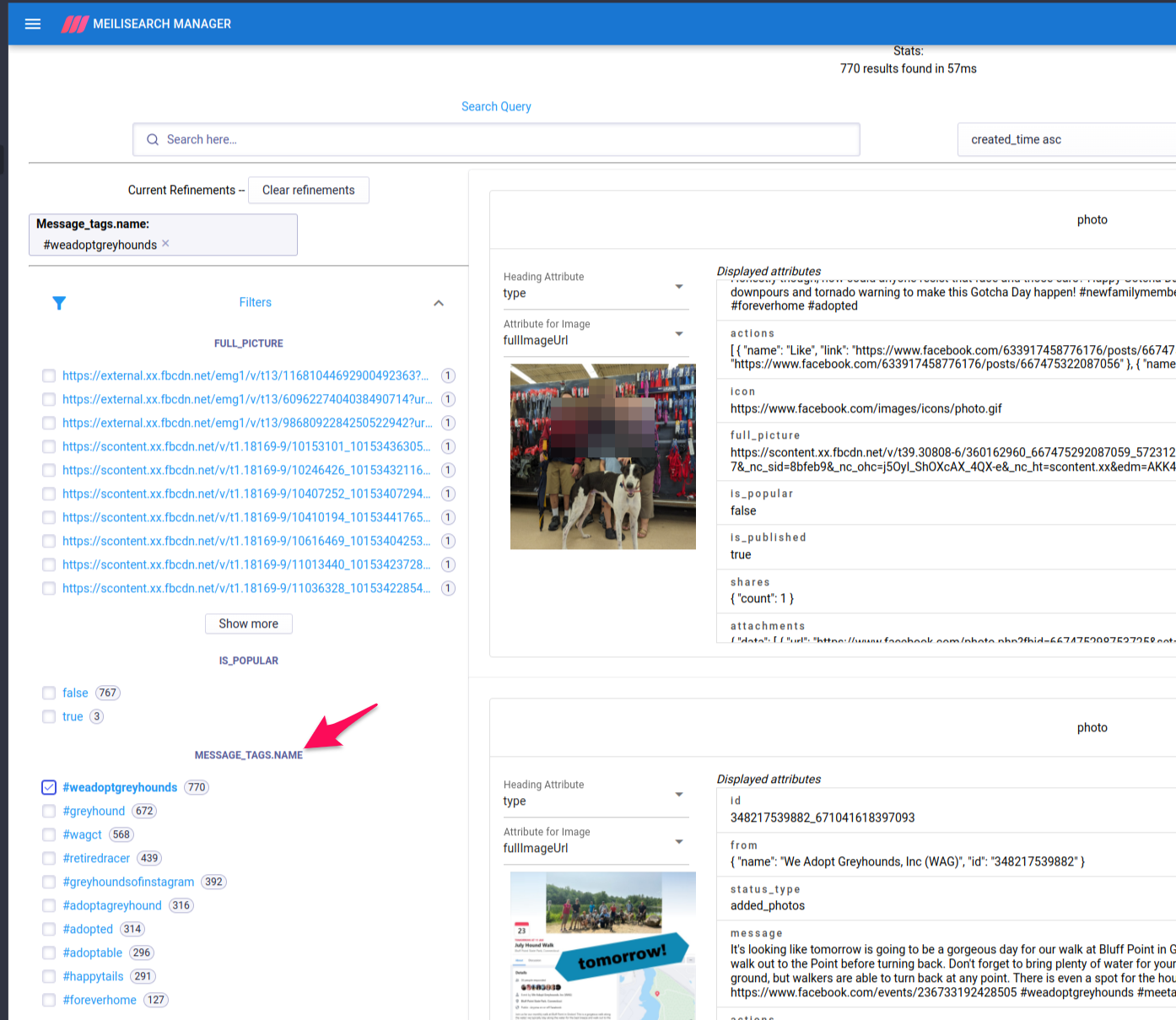The image size is (1176, 1020).
Task: Click the MeiliSearch logo icon
Action: [74, 24]
